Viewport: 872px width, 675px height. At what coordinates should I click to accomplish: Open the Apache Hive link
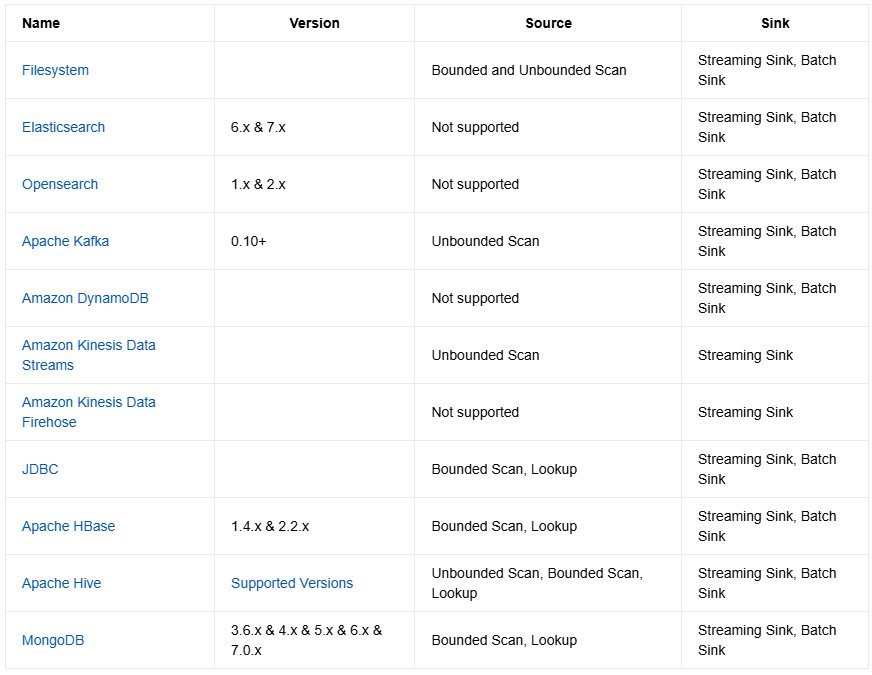click(x=61, y=583)
